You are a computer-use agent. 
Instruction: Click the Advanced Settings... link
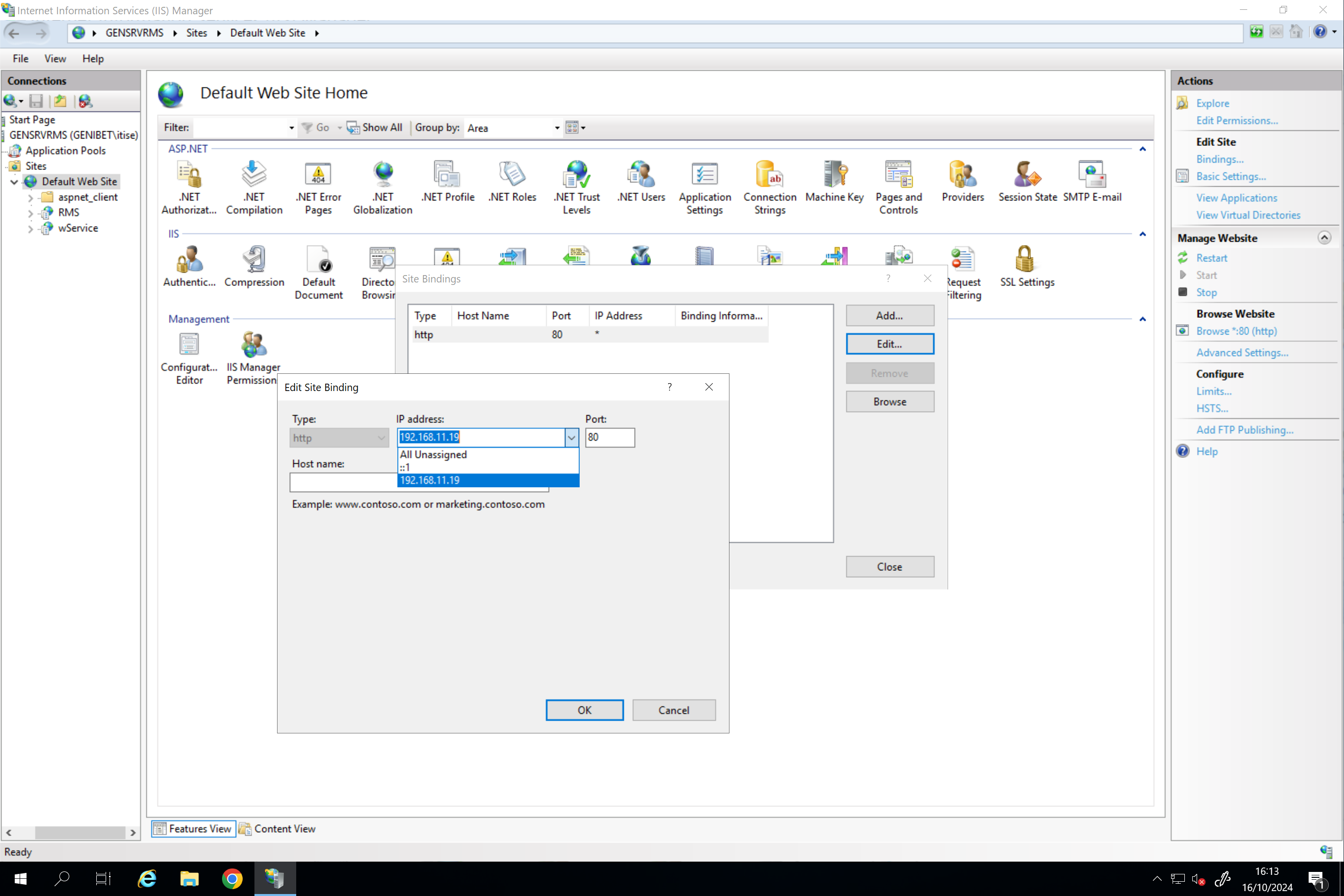pos(1242,353)
